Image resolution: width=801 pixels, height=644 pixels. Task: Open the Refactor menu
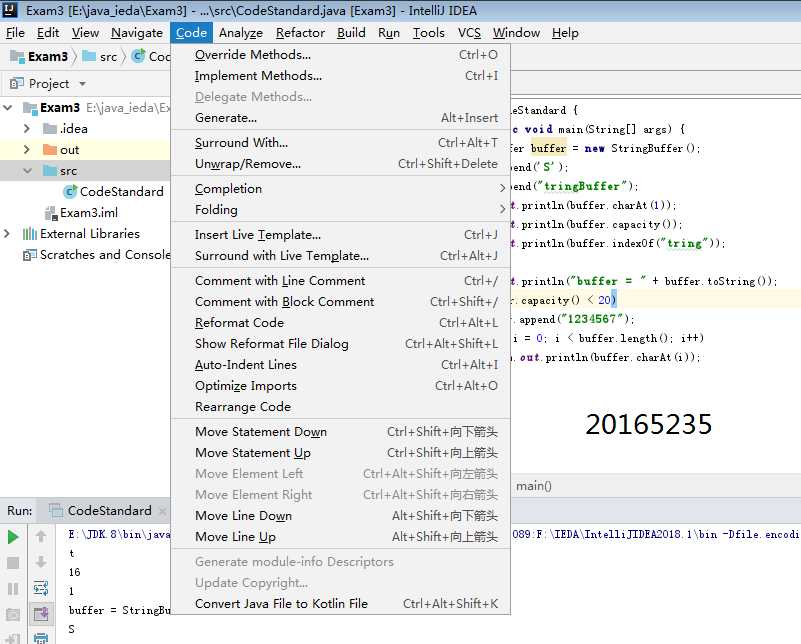point(300,33)
